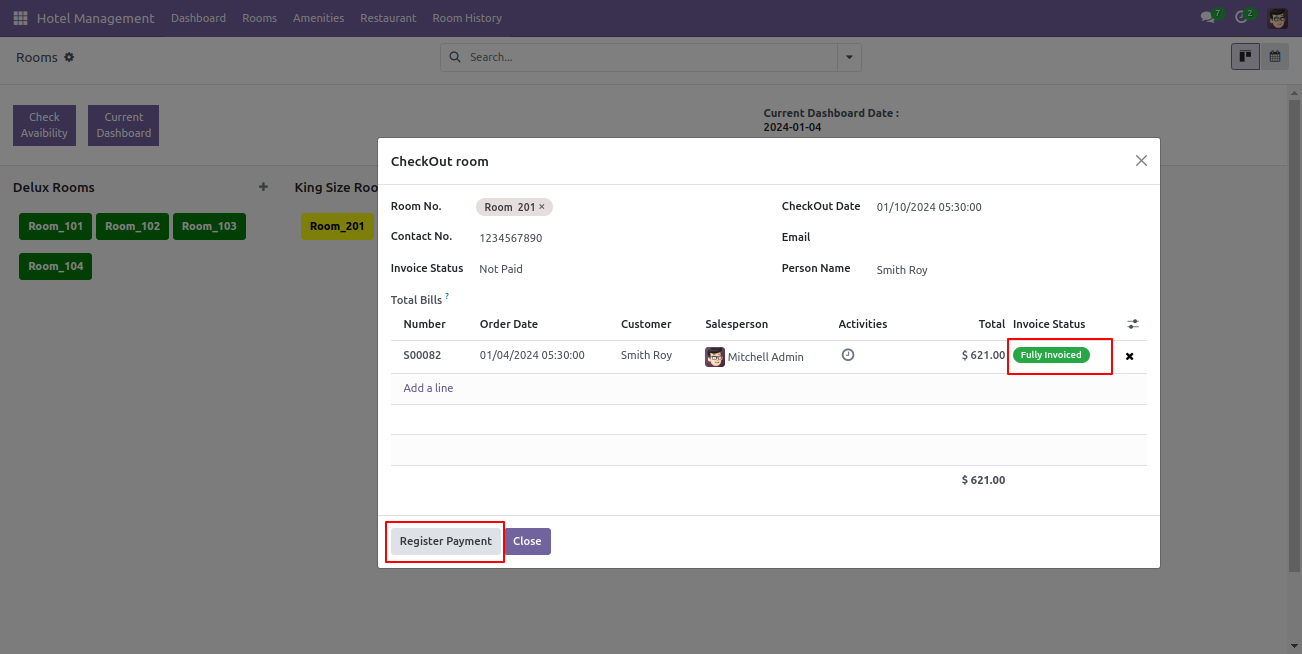Delete the S00082 bill line
Viewport: 1302px width, 654px height.
pos(1130,356)
